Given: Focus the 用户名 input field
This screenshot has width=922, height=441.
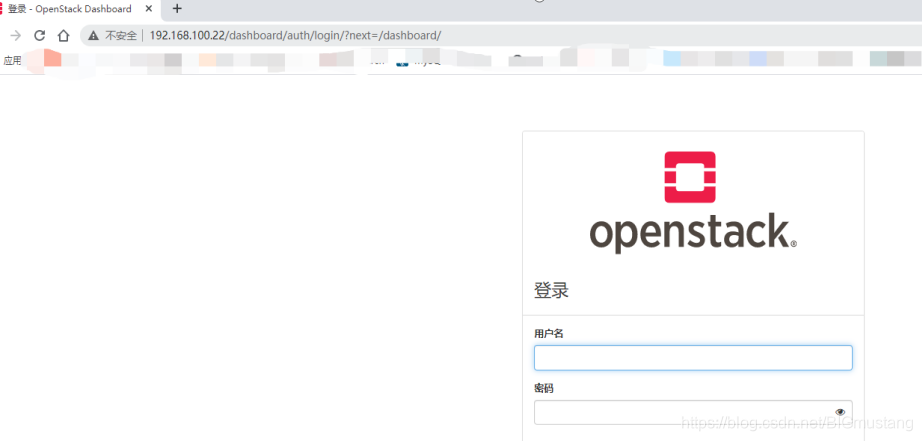Looking at the screenshot, I should click(693, 358).
